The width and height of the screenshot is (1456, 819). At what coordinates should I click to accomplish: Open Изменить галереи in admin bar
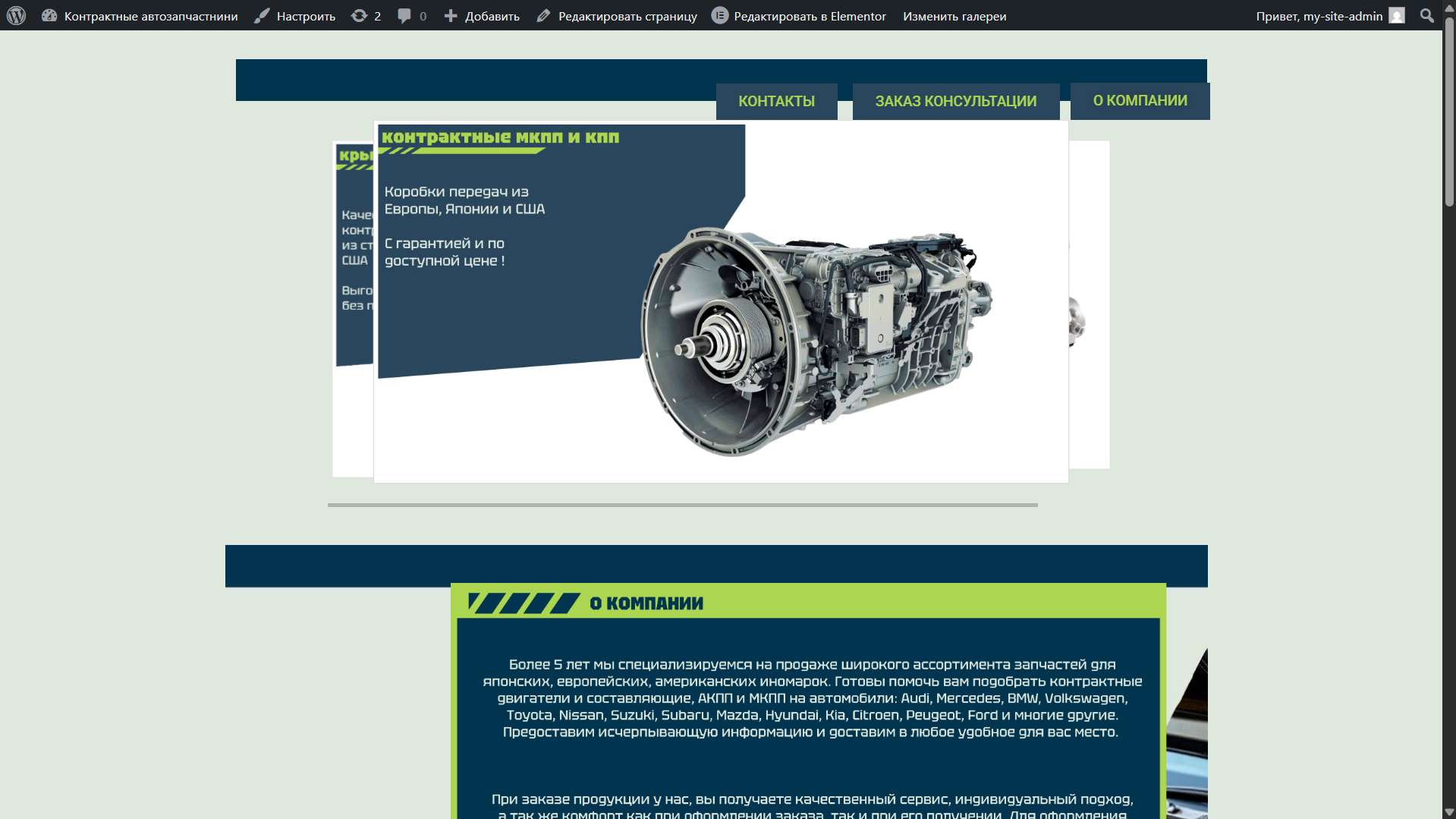[954, 16]
